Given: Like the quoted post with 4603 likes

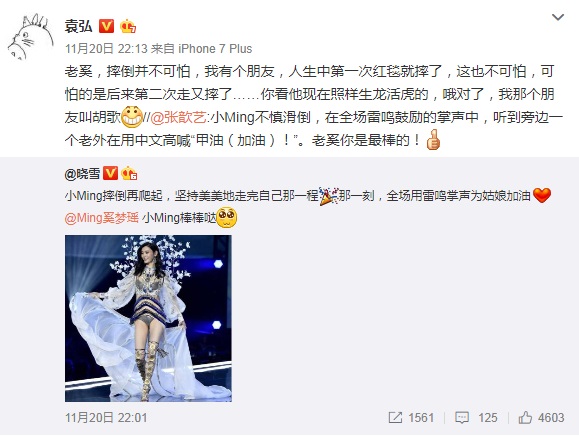Looking at the screenshot, I should click(x=541, y=418).
